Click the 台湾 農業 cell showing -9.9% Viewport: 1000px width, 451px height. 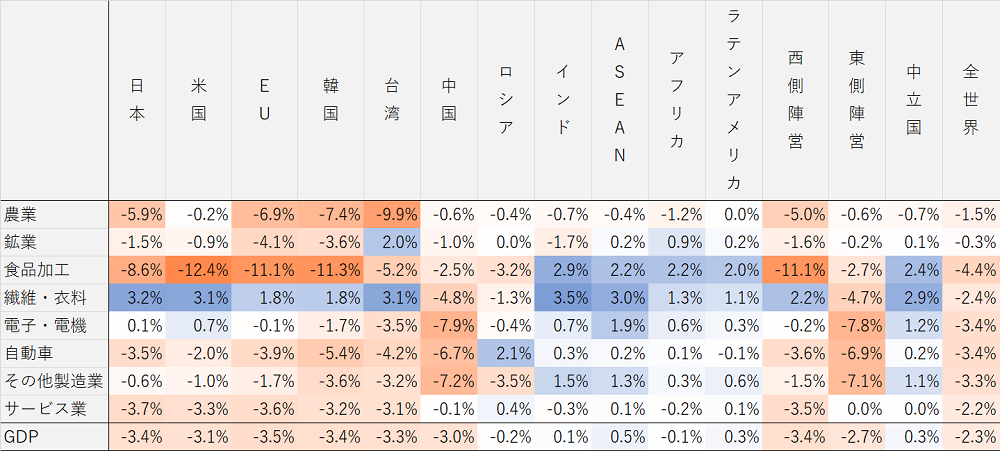tap(392, 214)
